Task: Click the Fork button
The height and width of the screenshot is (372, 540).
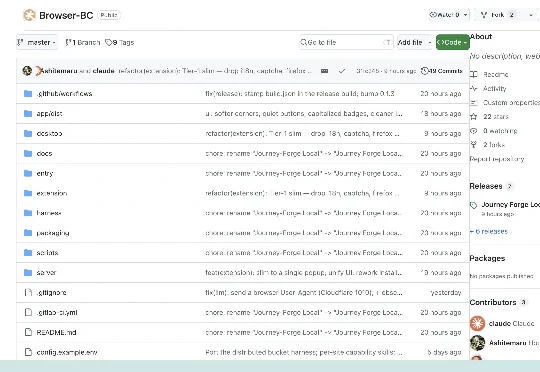Action: pos(498,15)
